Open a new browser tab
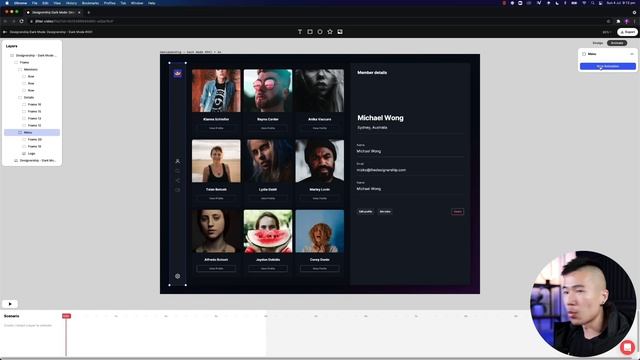The height and width of the screenshot is (360, 640). coord(89,12)
